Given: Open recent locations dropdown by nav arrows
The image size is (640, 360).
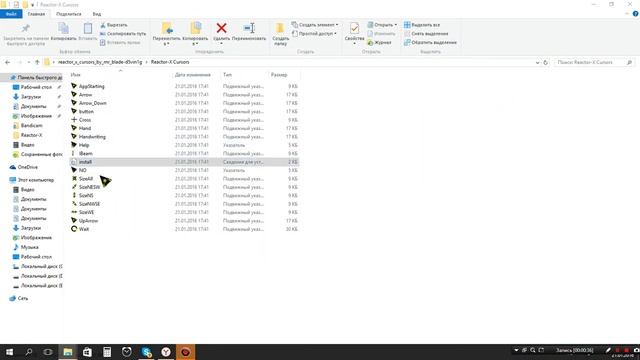Looking at the screenshot, I should 29,62.
